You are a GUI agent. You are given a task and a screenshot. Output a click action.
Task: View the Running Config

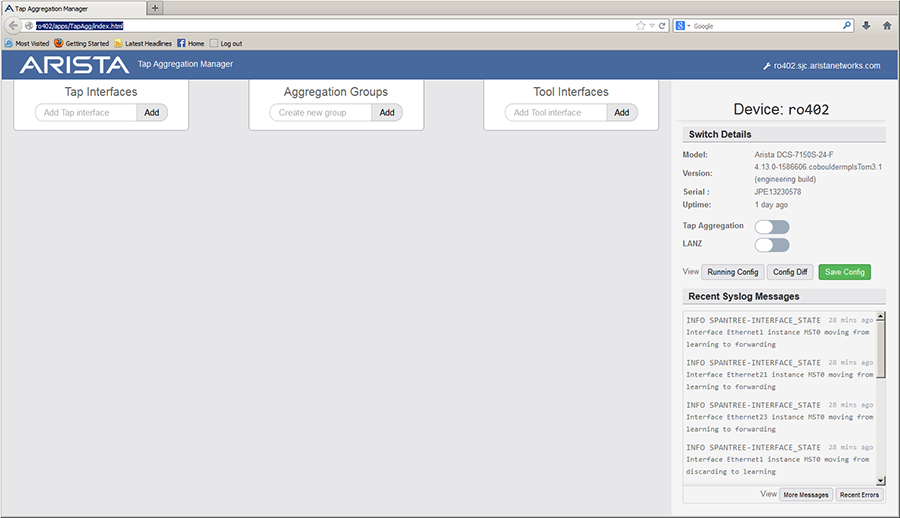733,272
